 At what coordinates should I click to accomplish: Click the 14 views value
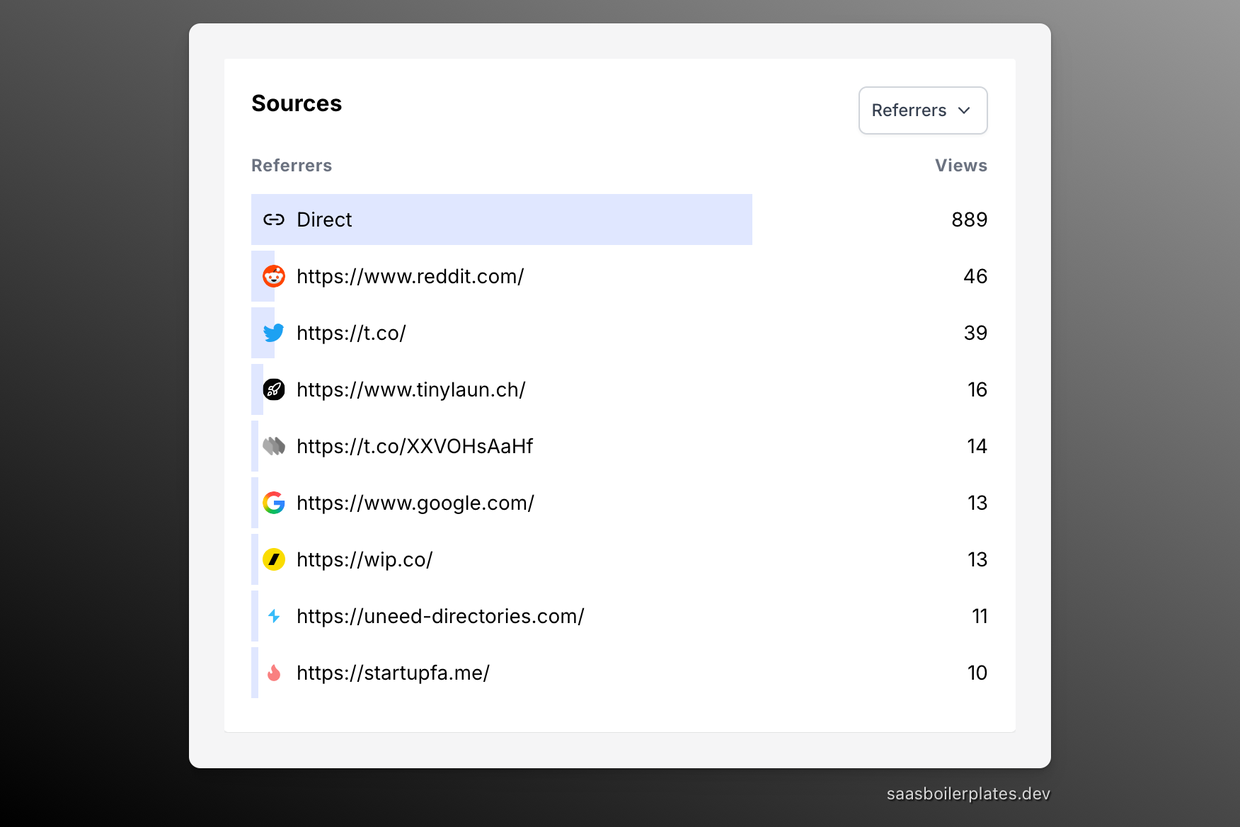coord(977,446)
